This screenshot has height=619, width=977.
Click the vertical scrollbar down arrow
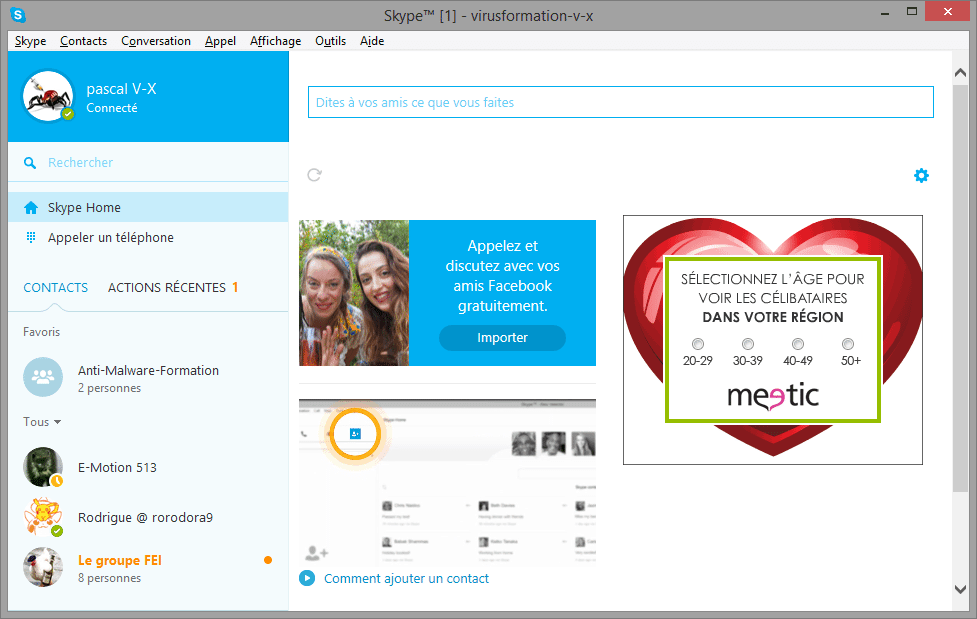pos(961,590)
